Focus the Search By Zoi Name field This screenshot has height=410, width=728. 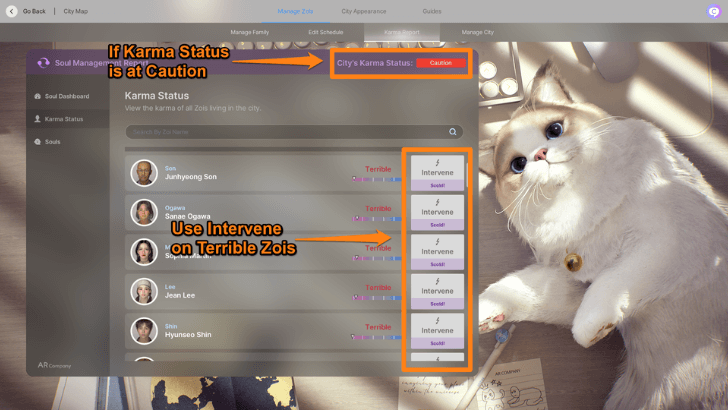pyautogui.click(x=285, y=131)
